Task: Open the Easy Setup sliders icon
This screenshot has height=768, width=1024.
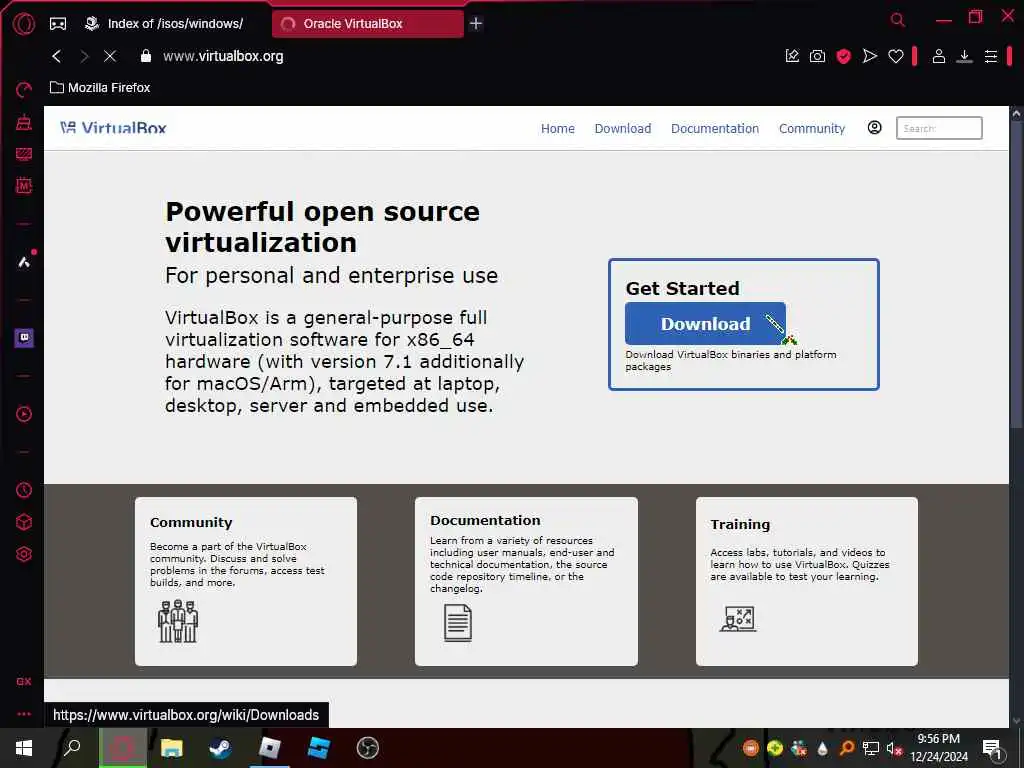Action: pyautogui.click(x=991, y=56)
